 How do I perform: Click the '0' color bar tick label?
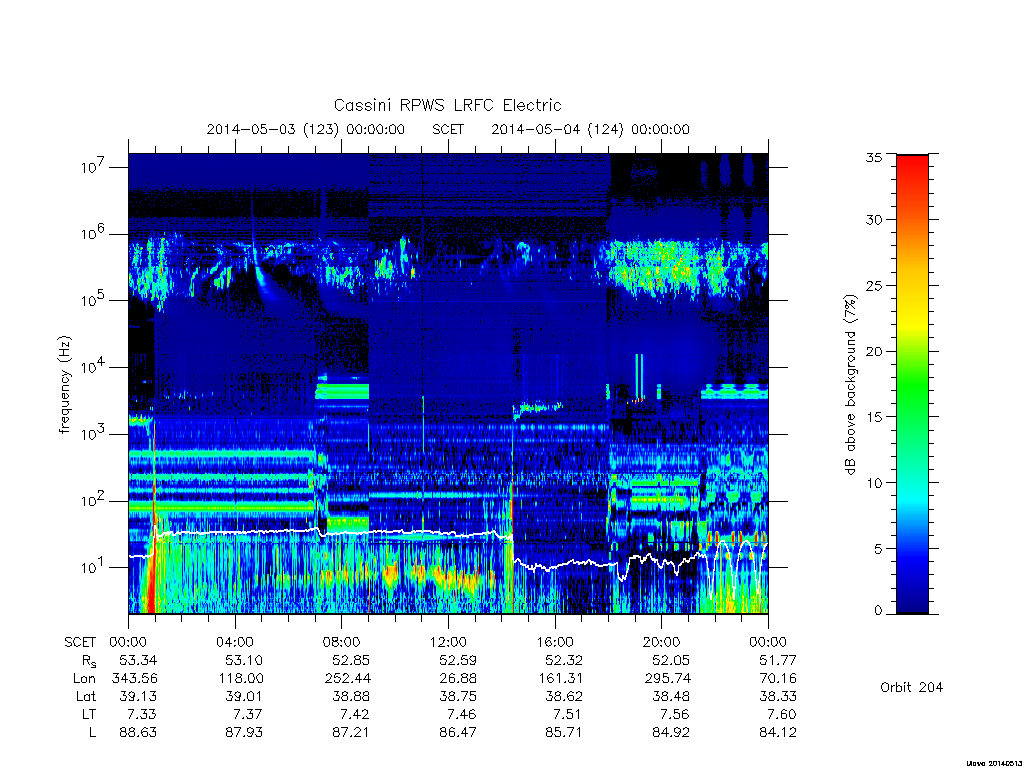pos(878,611)
